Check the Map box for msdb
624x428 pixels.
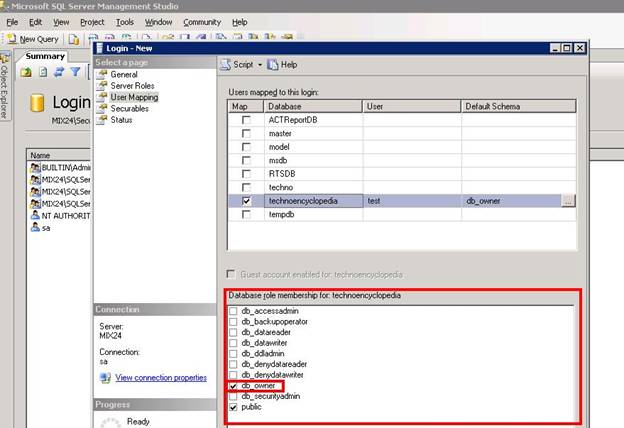[x=246, y=160]
